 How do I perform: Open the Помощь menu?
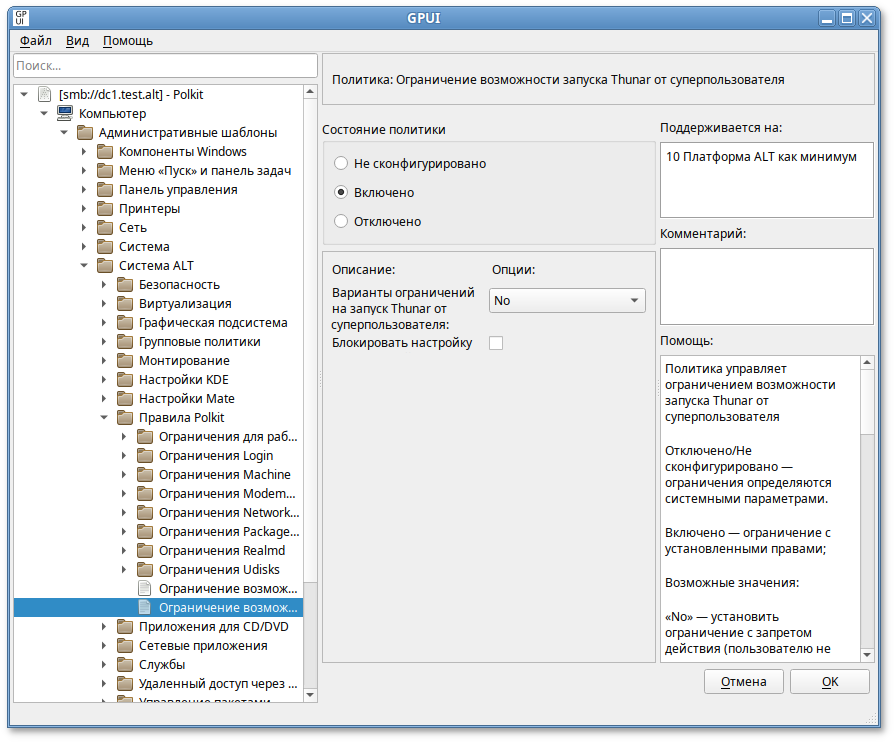point(128,41)
